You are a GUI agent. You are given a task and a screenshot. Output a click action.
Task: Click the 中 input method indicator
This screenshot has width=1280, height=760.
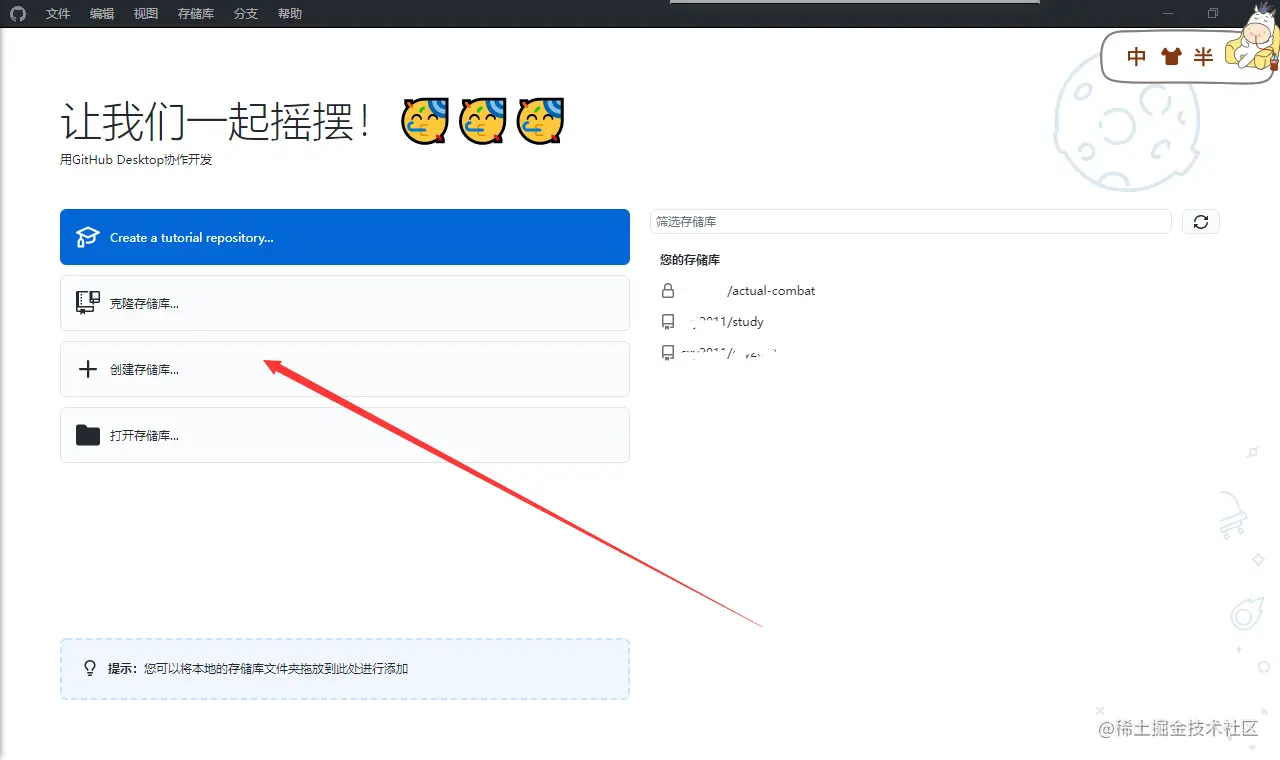(x=1137, y=57)
